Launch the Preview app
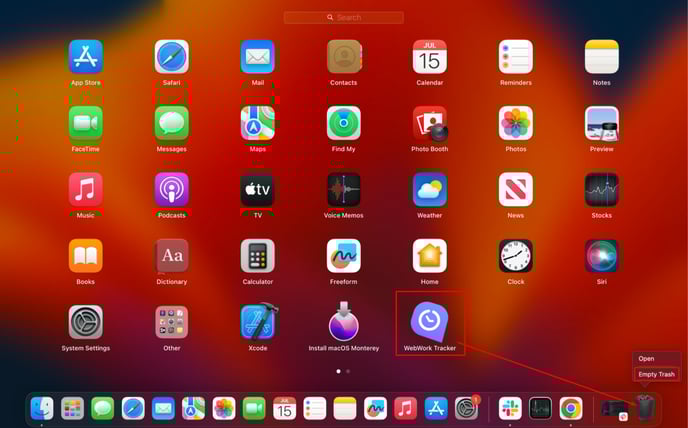The height and width of the screenshot is (428, 688). click(x=602, y=123)
